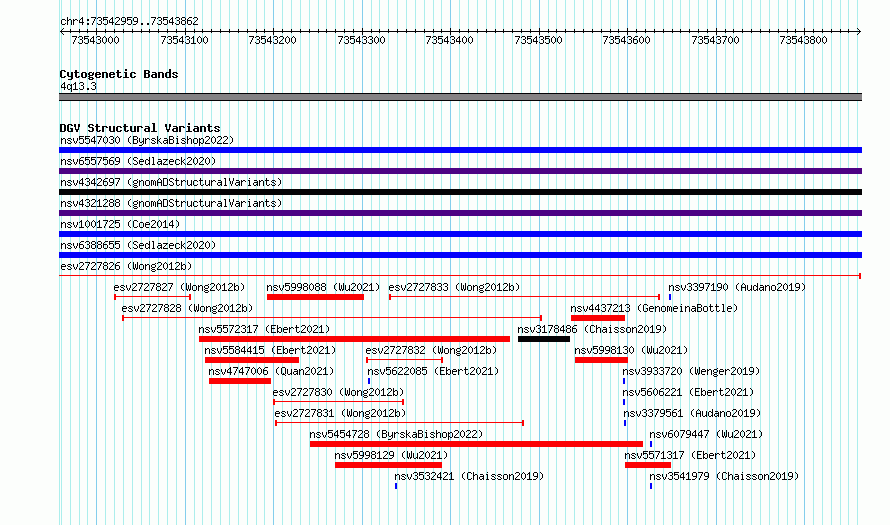890x525 pixels.
Task: Click the thin red line under esv2727831
Action: click(399, 423)
